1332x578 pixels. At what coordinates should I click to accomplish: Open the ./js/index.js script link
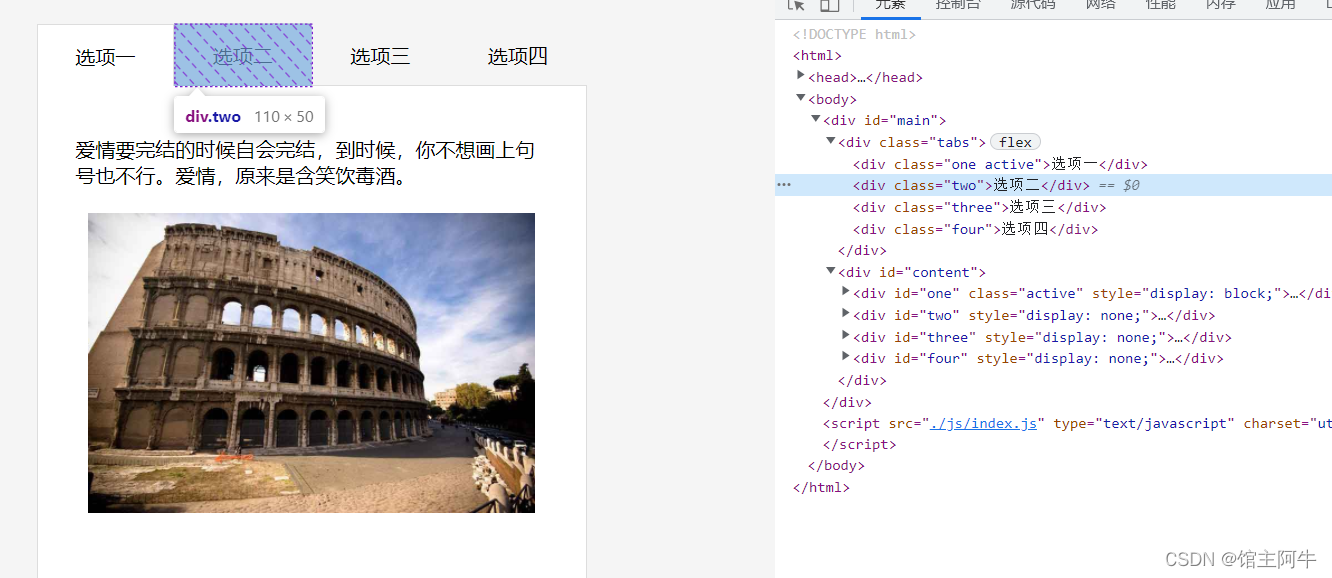pyautogui.click(x=983, y=423)
